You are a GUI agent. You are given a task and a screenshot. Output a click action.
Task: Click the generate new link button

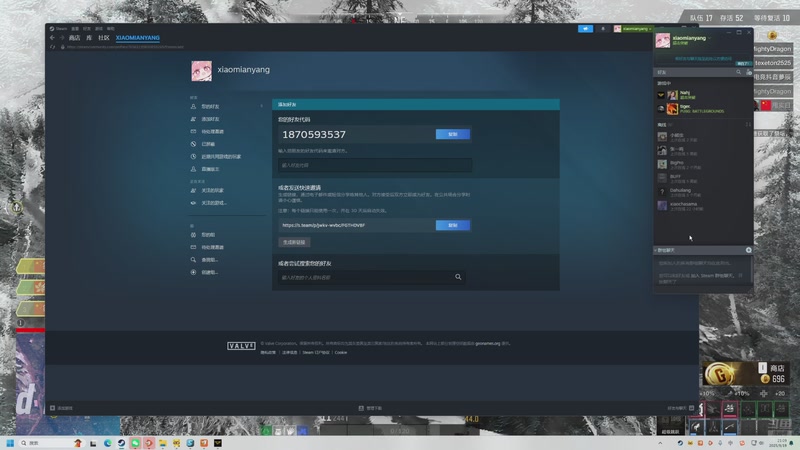tap(294, 242)
